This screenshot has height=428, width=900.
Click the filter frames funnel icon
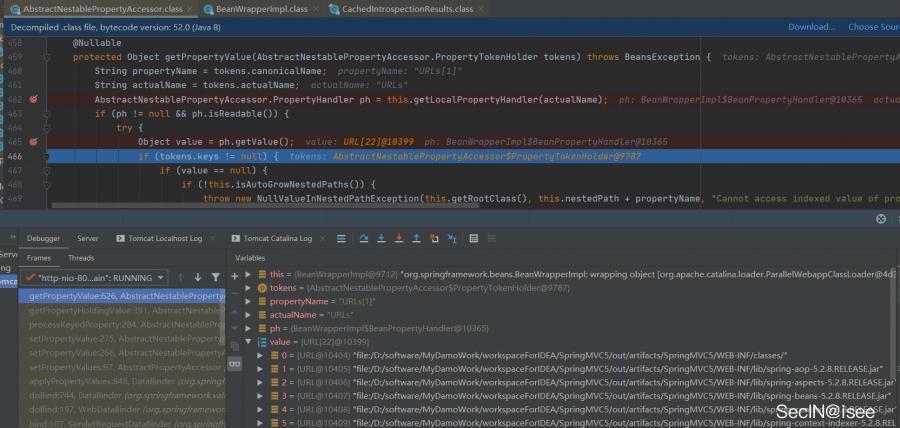(x=215, y=278)
